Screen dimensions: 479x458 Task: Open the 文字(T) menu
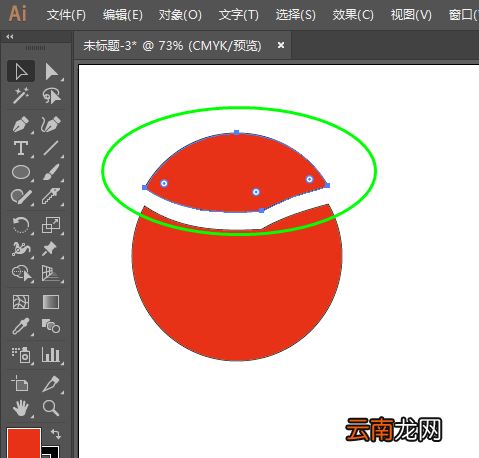(x=239, y=15)
